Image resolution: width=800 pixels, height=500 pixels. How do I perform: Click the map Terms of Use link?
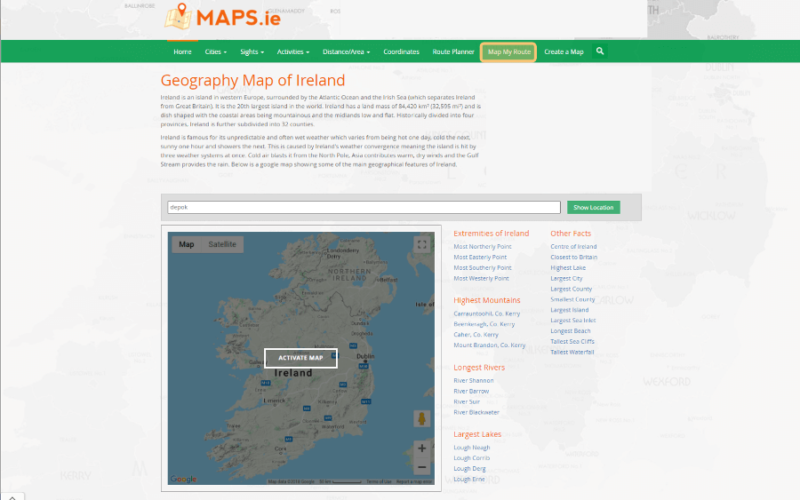point(379,482)
